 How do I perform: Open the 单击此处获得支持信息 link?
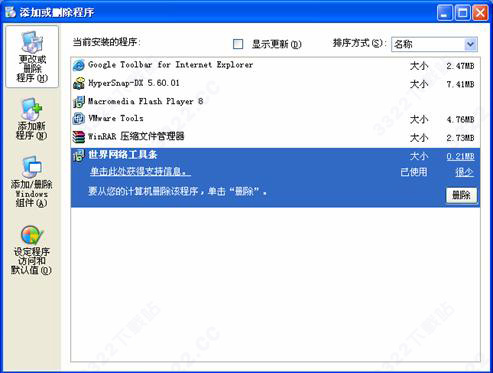tap(140, 171)
